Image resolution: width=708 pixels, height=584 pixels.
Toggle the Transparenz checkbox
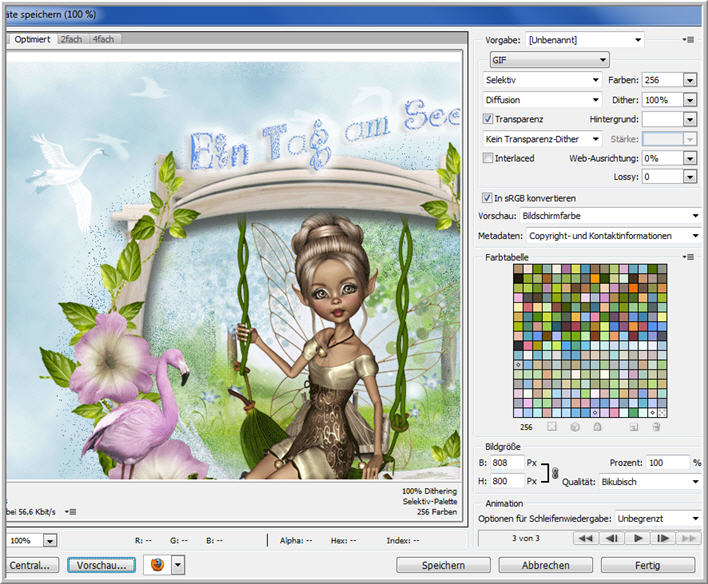pyautogui.click(x=488, y=119)
